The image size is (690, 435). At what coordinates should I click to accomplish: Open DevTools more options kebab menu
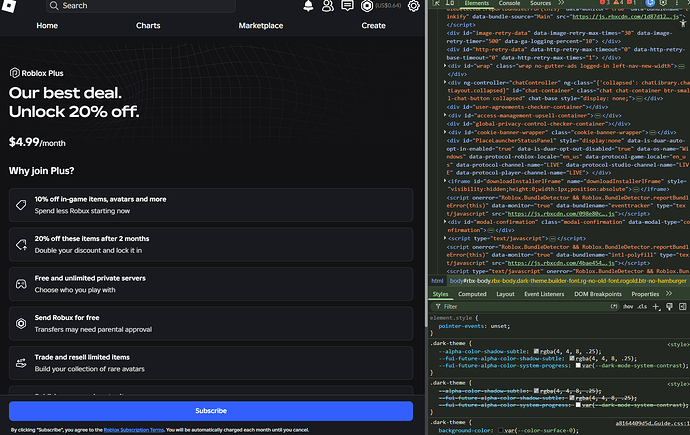click(x=677, y=3)
